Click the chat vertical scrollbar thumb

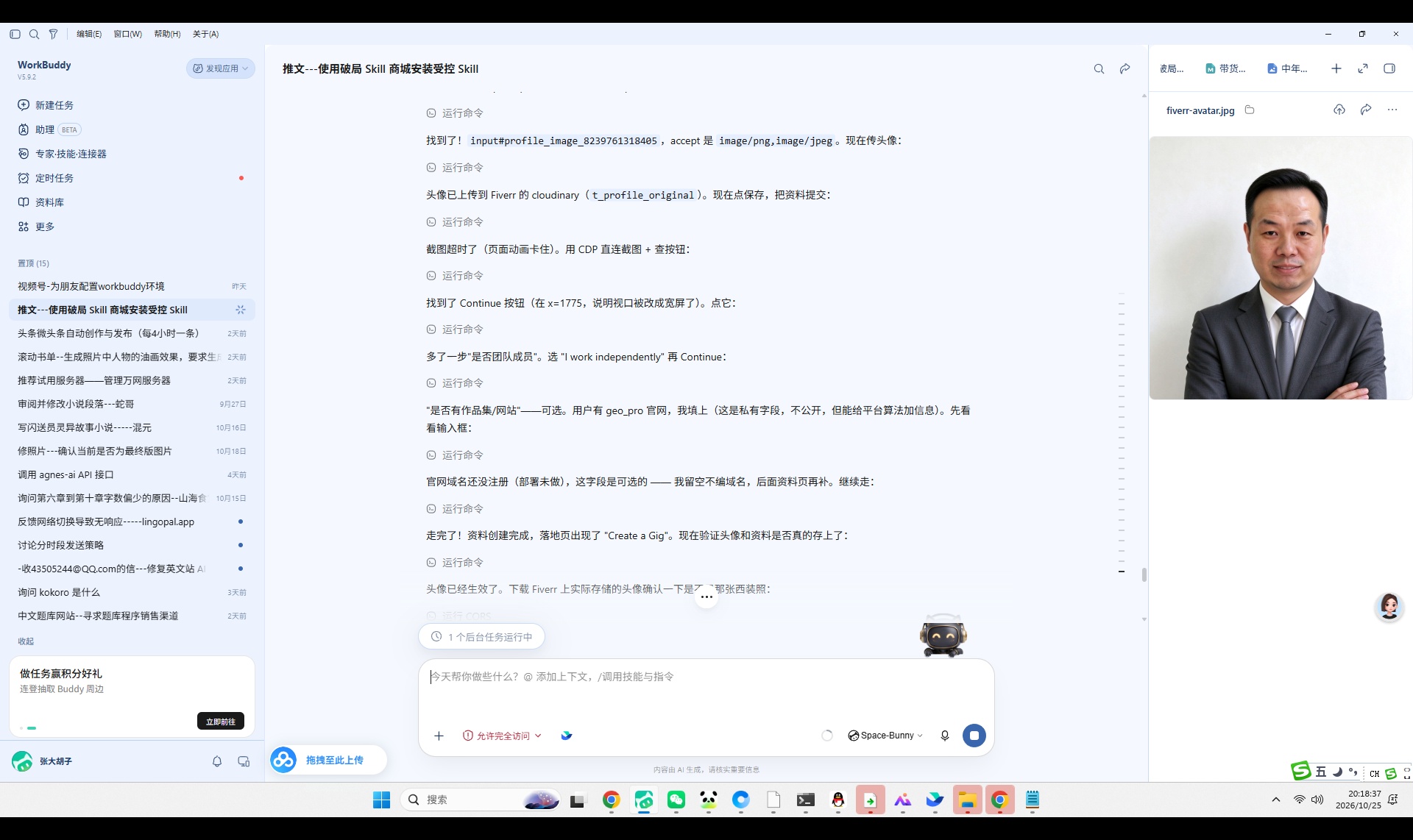click(x=1144, y=574)
